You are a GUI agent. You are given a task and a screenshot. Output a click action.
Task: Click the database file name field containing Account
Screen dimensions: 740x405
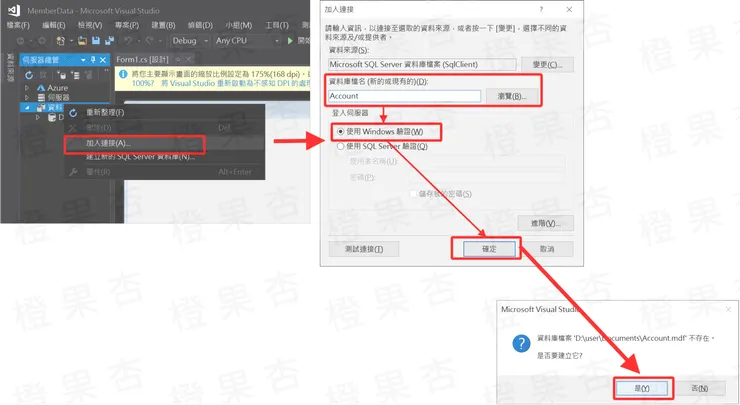(404, 96)
